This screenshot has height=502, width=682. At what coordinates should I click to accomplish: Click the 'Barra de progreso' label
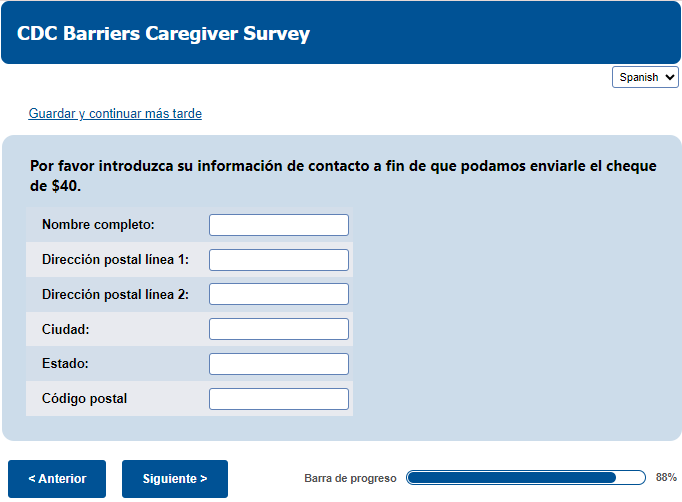350,479
